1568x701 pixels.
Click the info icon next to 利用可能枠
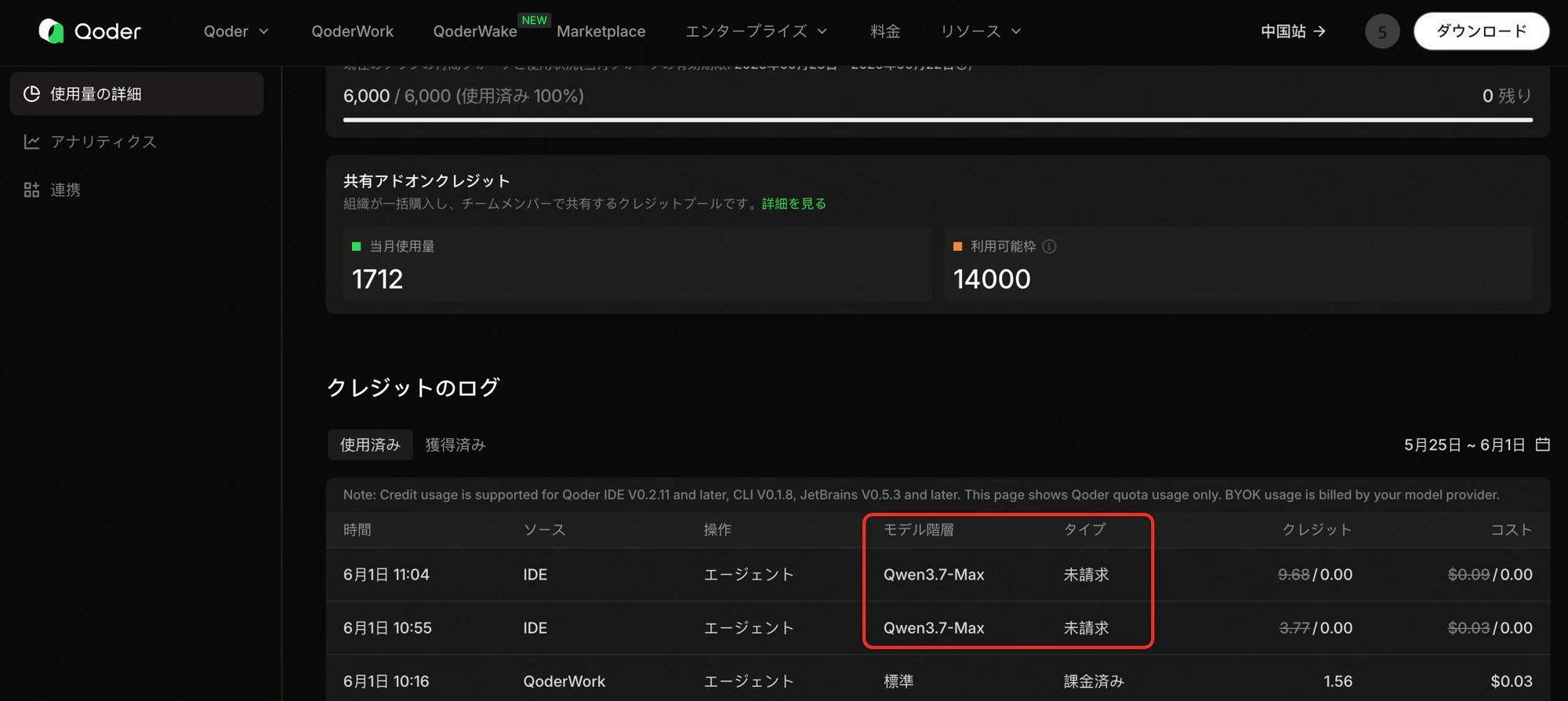point(1049,246)
